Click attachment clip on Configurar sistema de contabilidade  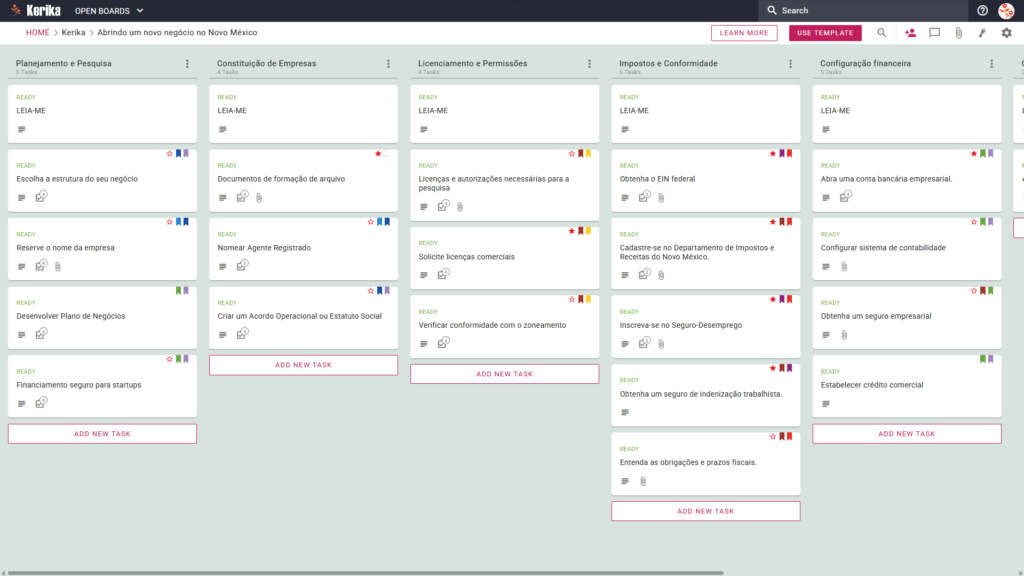844,266
